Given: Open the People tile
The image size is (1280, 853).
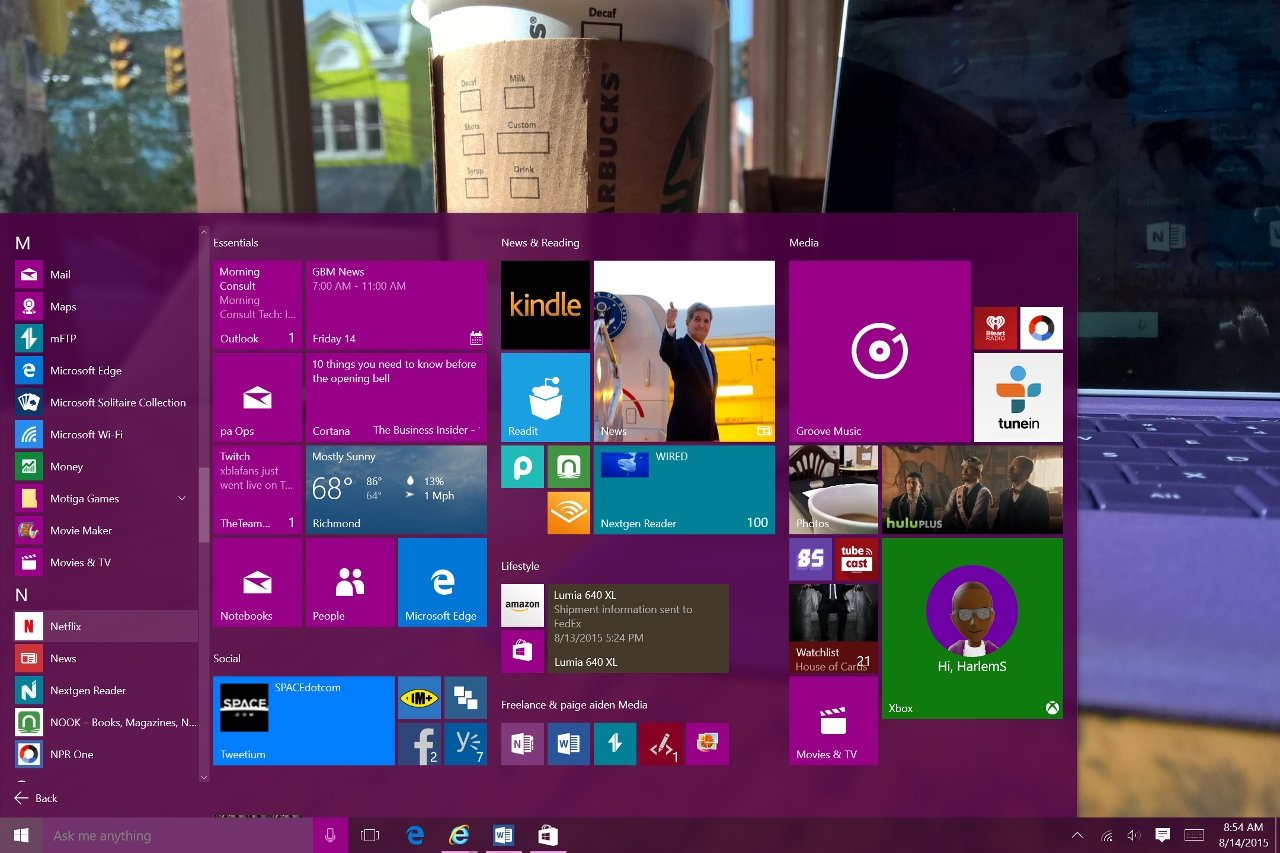Looking at the screenshot, I should tap(350, 582).
